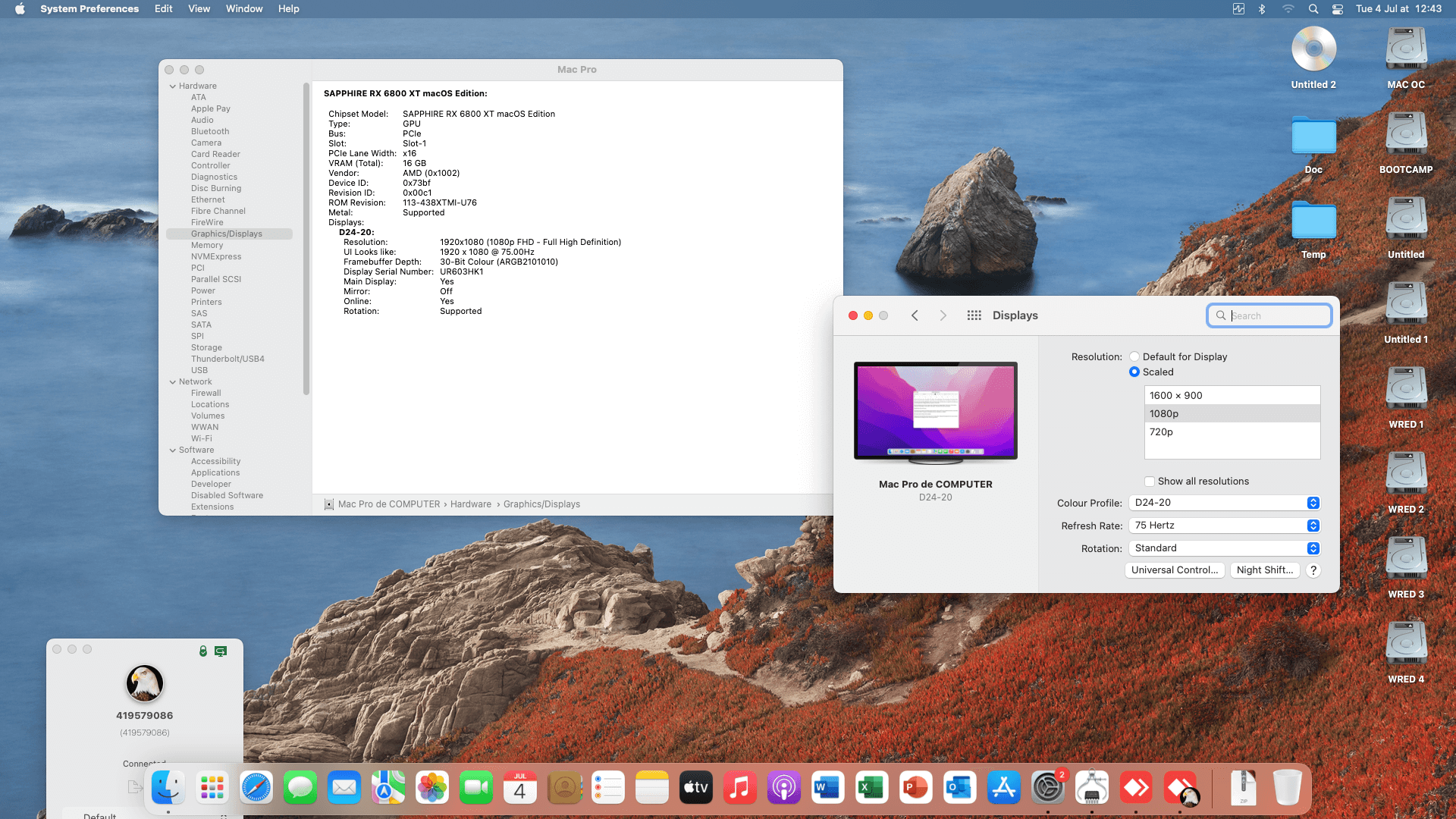Image resolution: width=1456 pixels, height=819 pixels.
Task: Open Displays help question mark button
Action: click(1313, 570)
